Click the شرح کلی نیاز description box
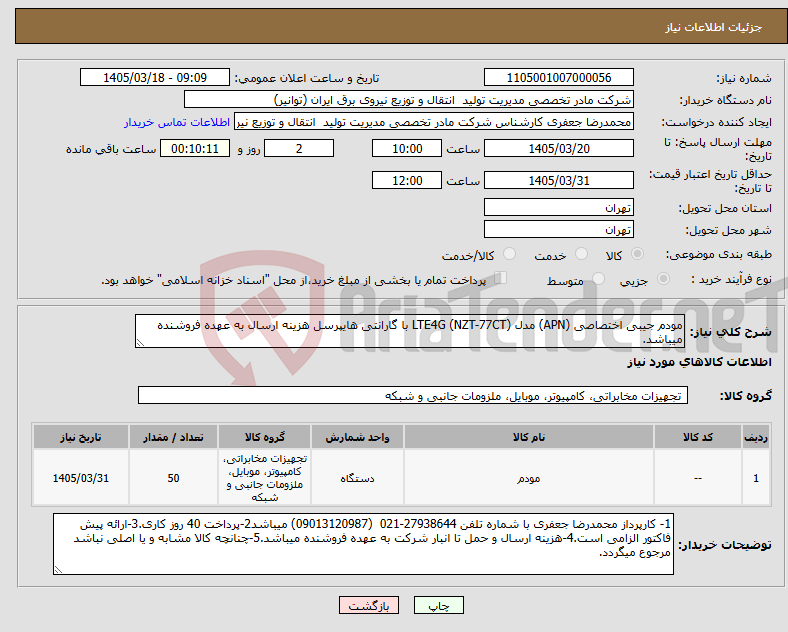Screen dimensions: 788x632 coord(410,332)
